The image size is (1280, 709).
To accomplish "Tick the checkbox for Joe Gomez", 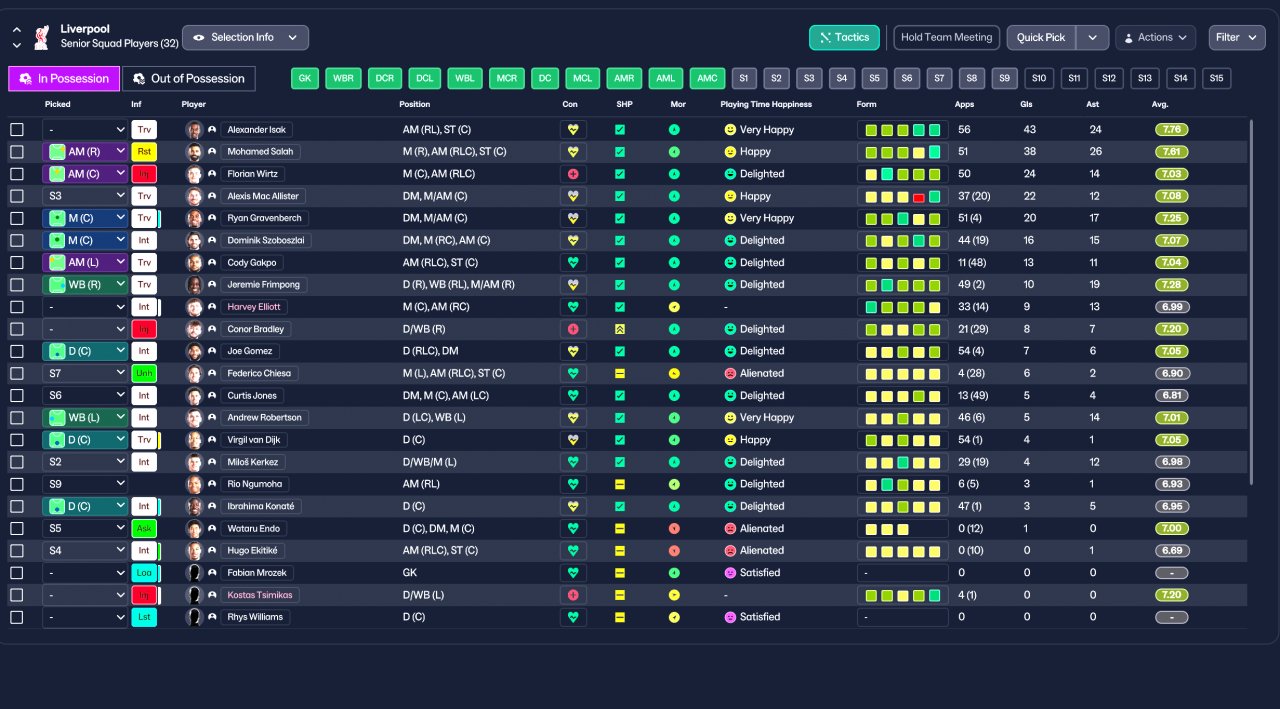I will coord(17,351).
